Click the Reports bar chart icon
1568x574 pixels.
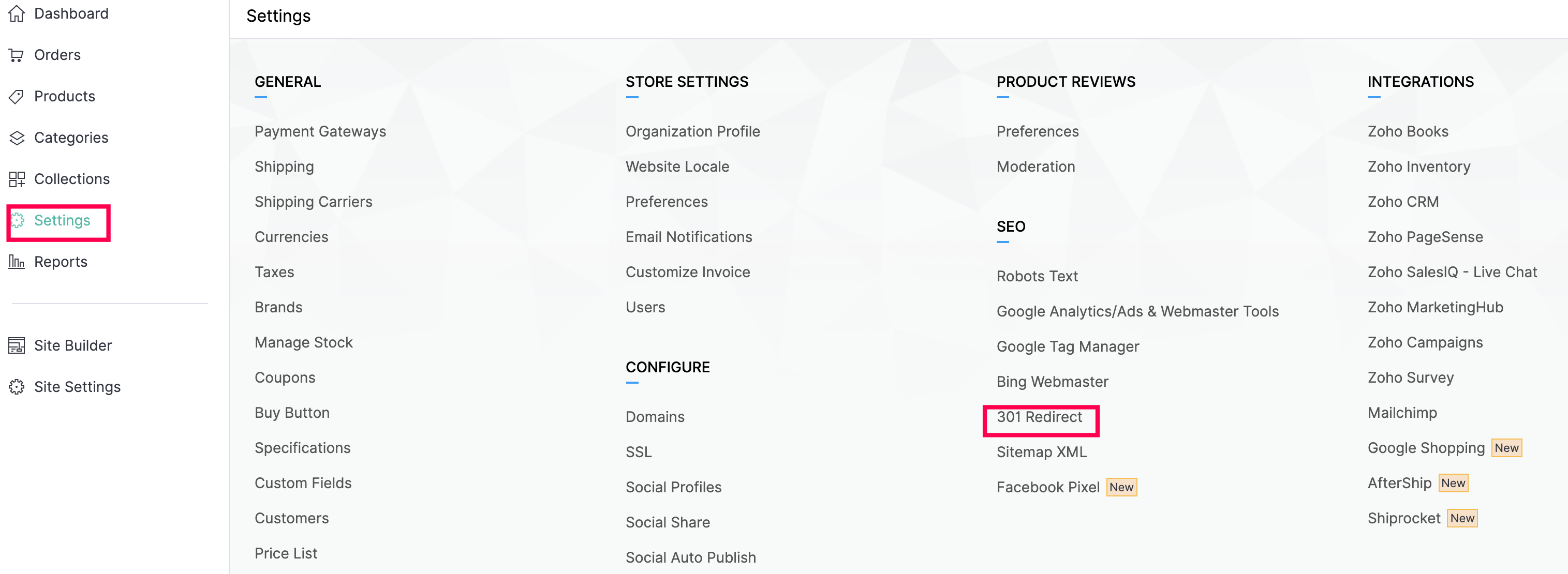point(17,262)
